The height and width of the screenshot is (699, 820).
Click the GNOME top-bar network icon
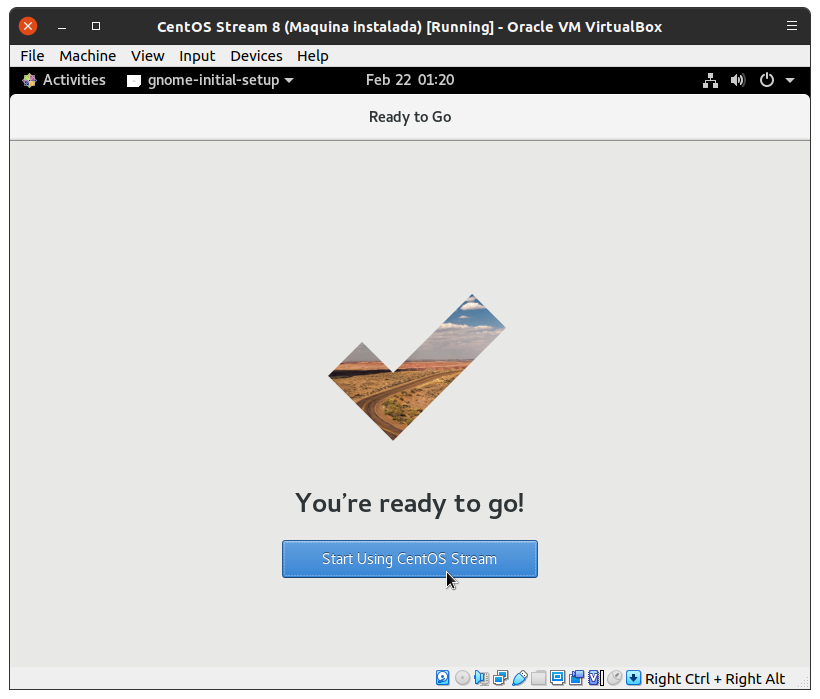pyautogui.click(x=711, y=80)
